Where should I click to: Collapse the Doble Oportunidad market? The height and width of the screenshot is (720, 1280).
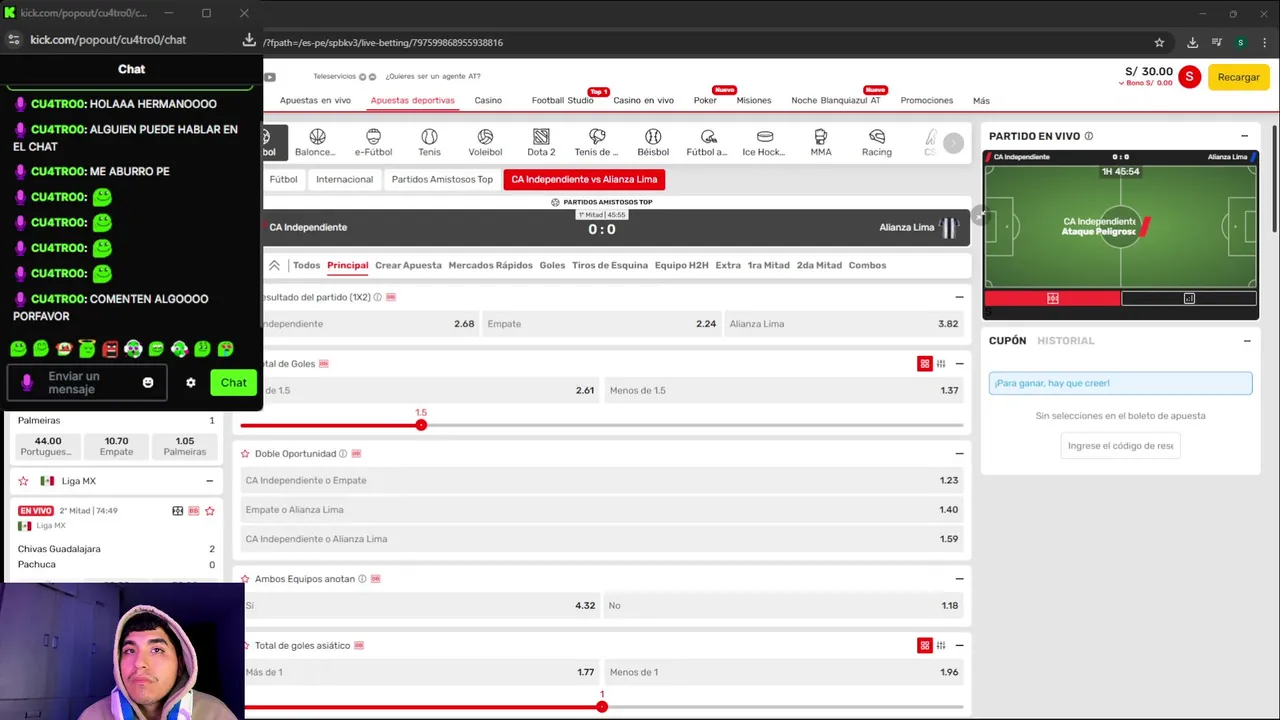tap(959, 453)
